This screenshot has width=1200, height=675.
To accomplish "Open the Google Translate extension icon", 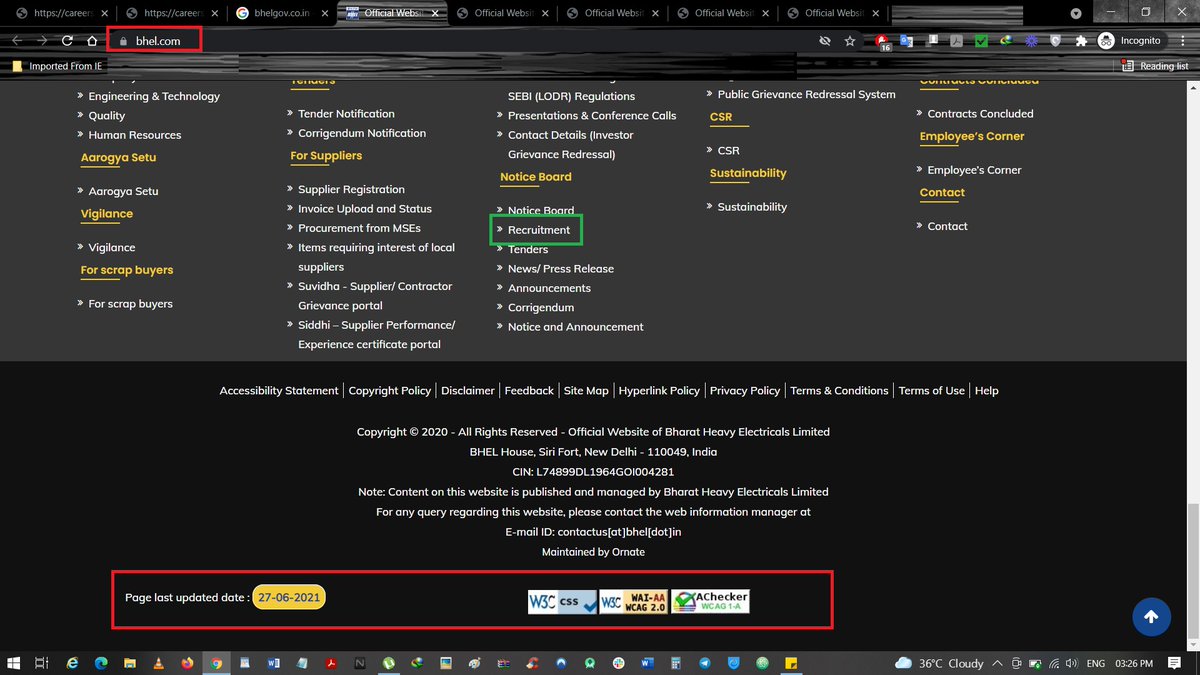I will pyautogui.click(x=907, y=41).
